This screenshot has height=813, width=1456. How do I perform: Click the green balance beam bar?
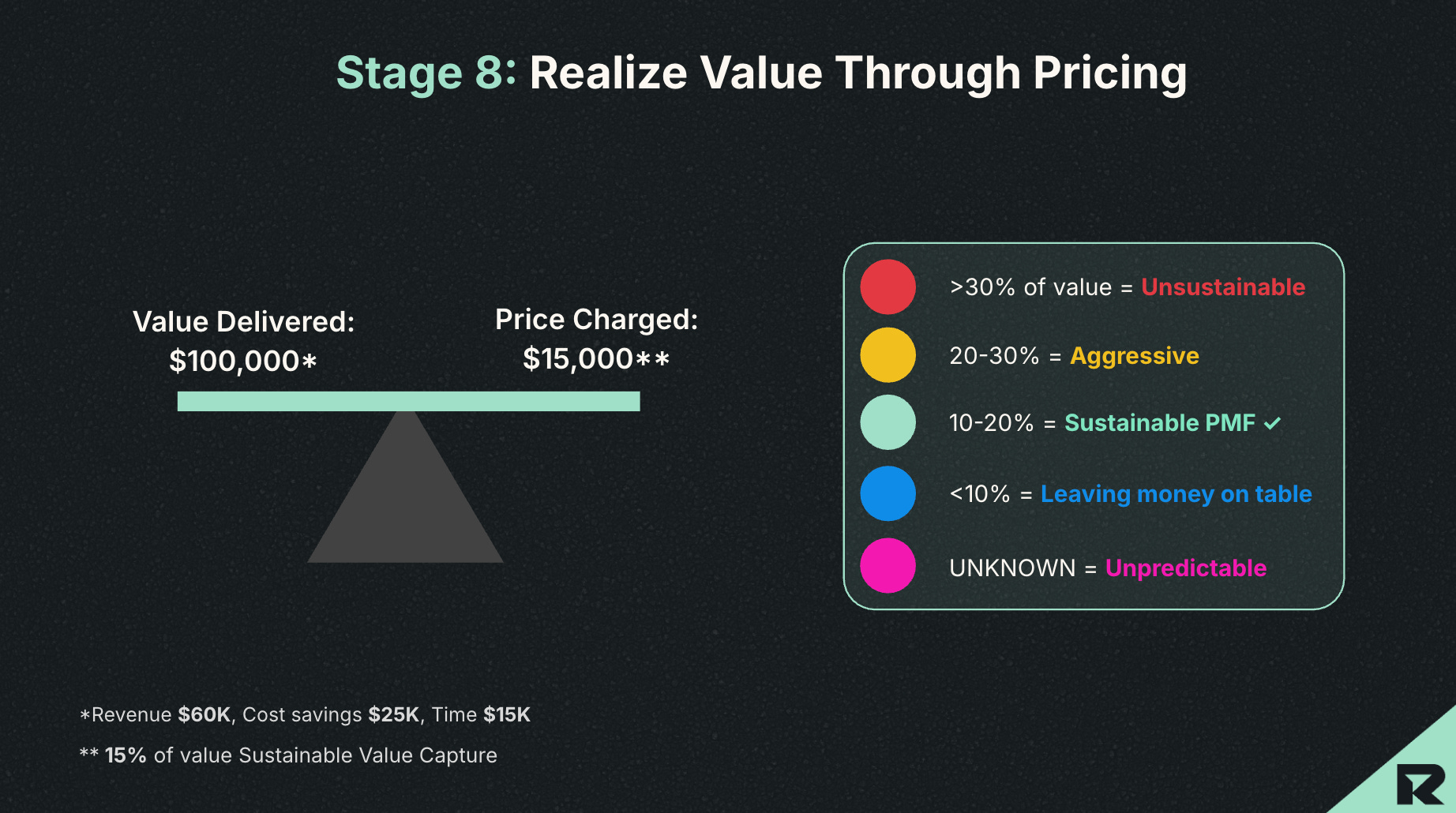click(408, 401)
